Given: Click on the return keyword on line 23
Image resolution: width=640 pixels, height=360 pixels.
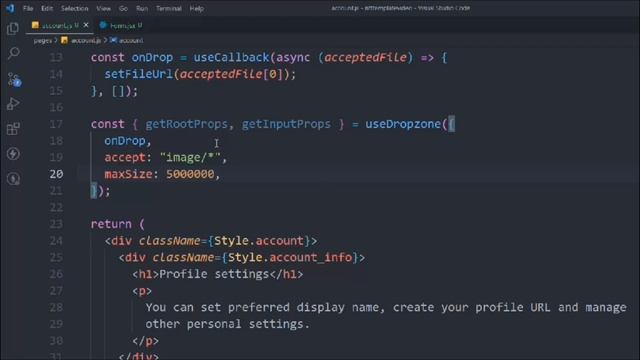Looking at the screenshot, I should coord(111,224).
